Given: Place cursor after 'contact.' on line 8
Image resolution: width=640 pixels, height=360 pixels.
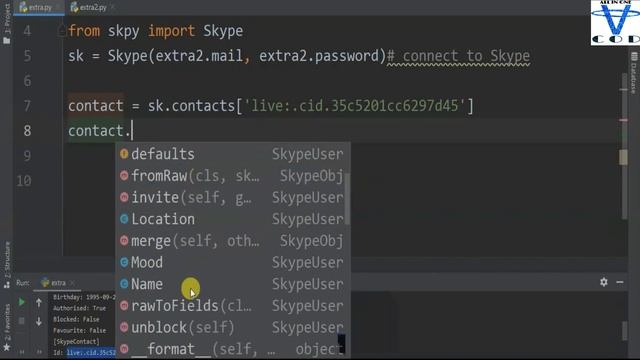Looking at the screenshot, I should point(132,131).
